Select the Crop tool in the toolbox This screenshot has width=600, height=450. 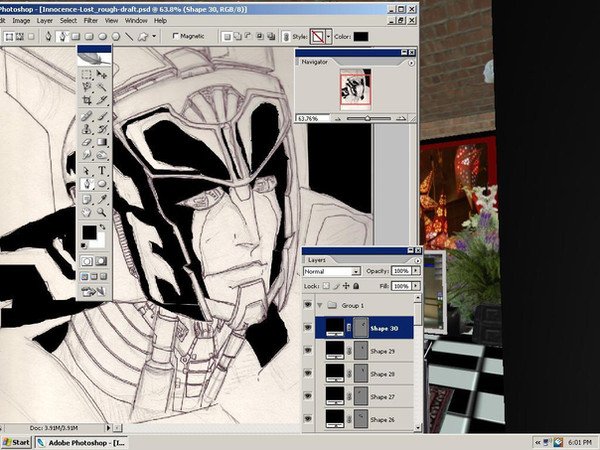(87, 101)
